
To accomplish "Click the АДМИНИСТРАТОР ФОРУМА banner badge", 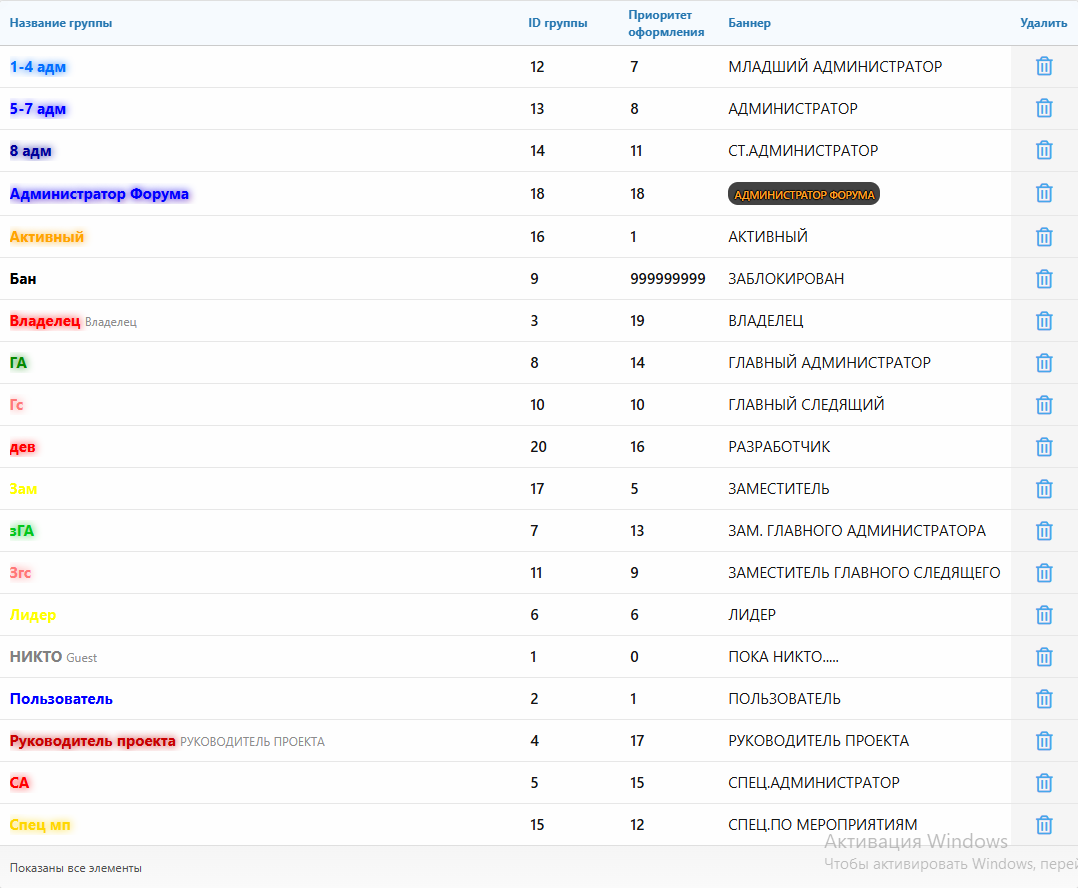I will point(803,194).
